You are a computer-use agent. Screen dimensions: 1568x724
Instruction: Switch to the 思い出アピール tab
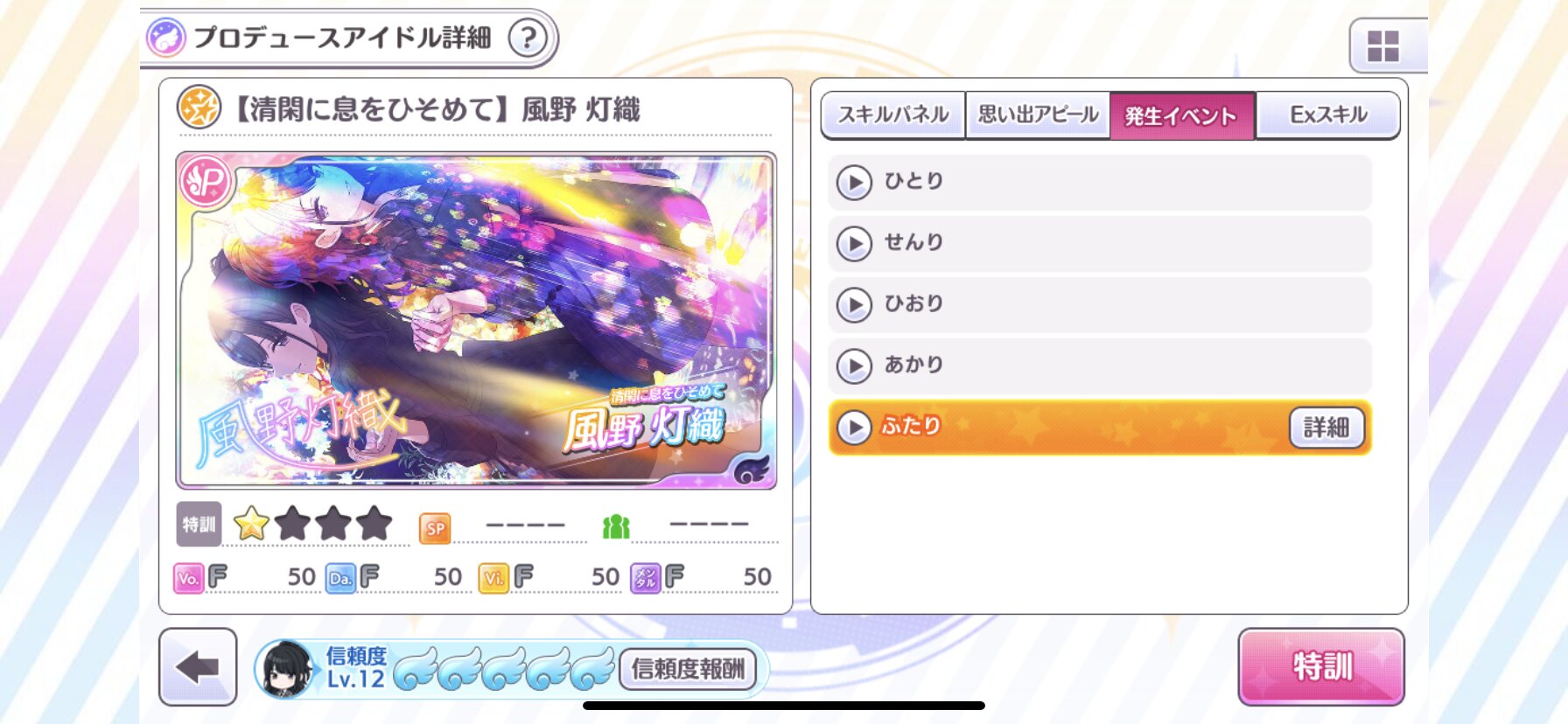point(1038,115)
